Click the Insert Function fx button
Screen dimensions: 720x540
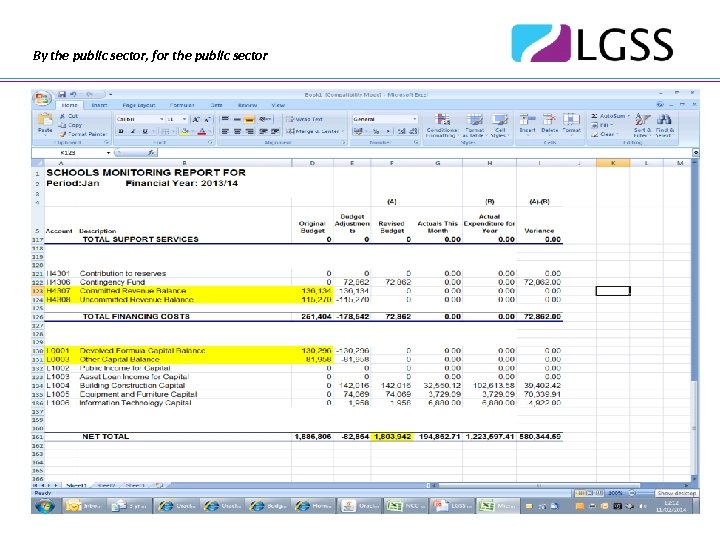151,152
